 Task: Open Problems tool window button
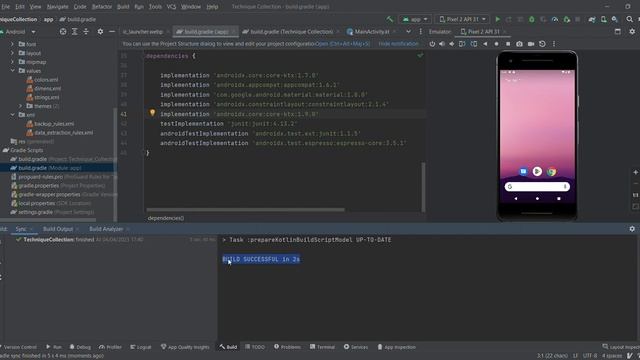point(287,347)
